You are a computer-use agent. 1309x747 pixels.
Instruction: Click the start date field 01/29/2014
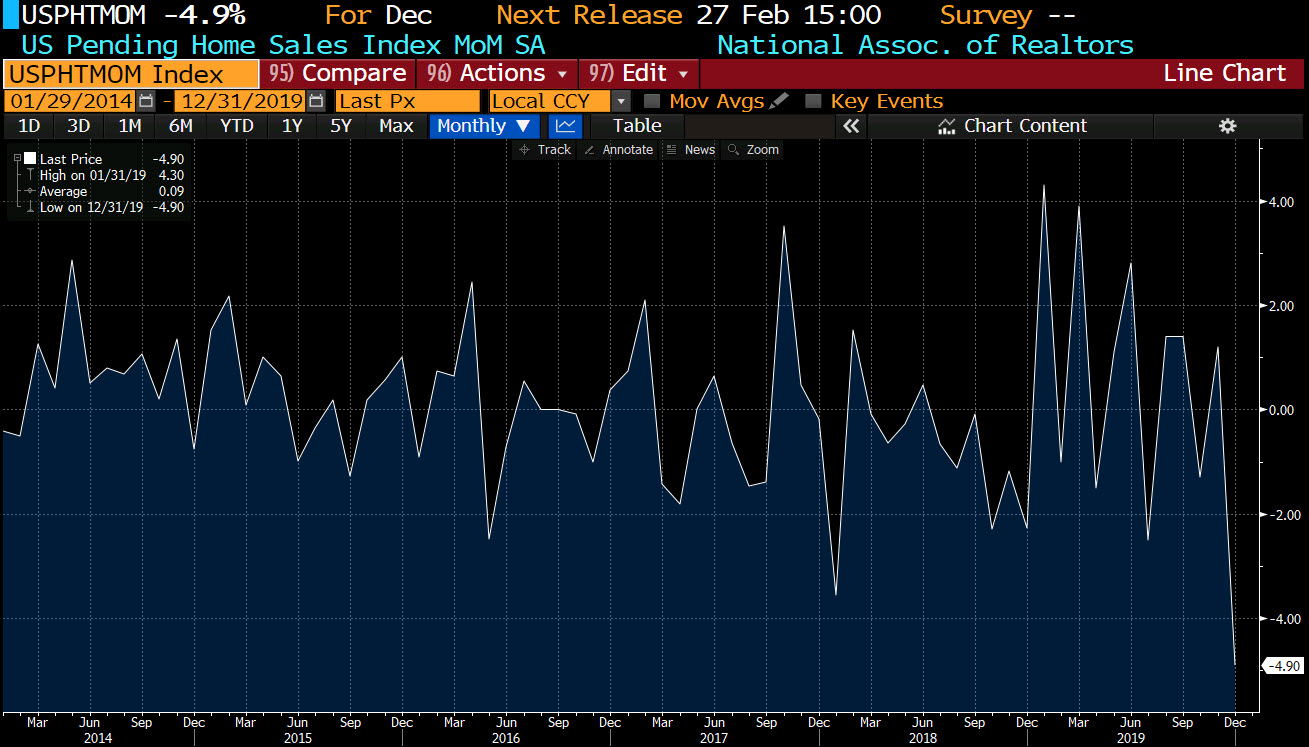[69, 101]
